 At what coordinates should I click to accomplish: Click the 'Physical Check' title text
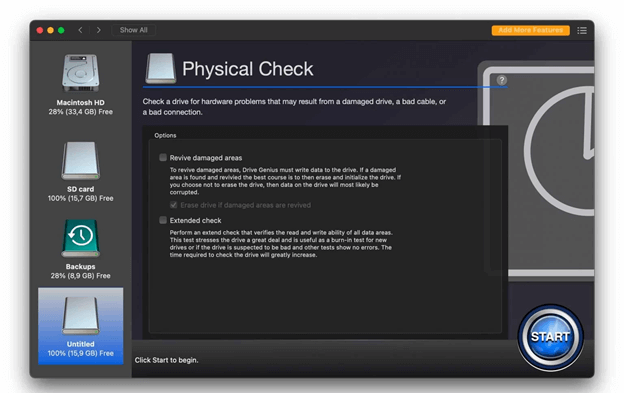(x=248, y=69)
